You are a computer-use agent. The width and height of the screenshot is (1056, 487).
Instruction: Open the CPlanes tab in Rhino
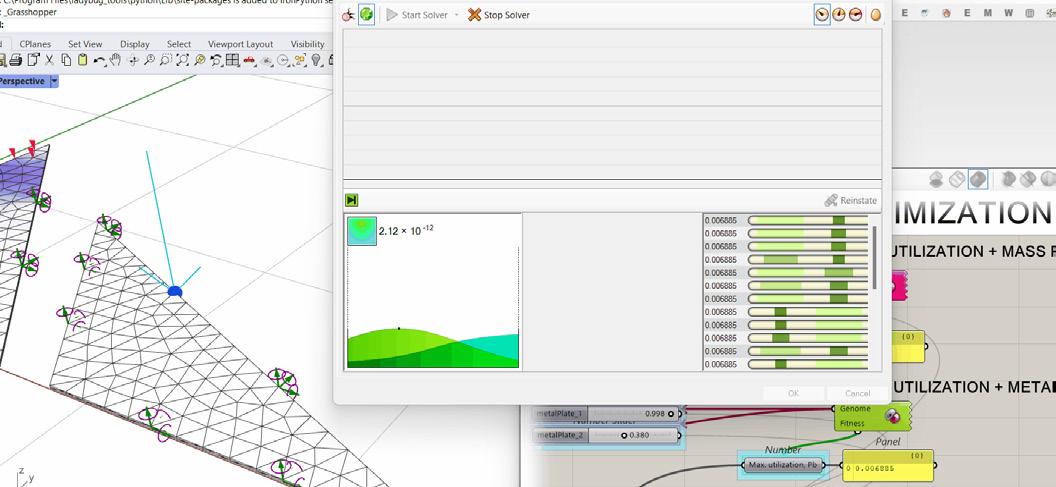click(x=35, y=44)
